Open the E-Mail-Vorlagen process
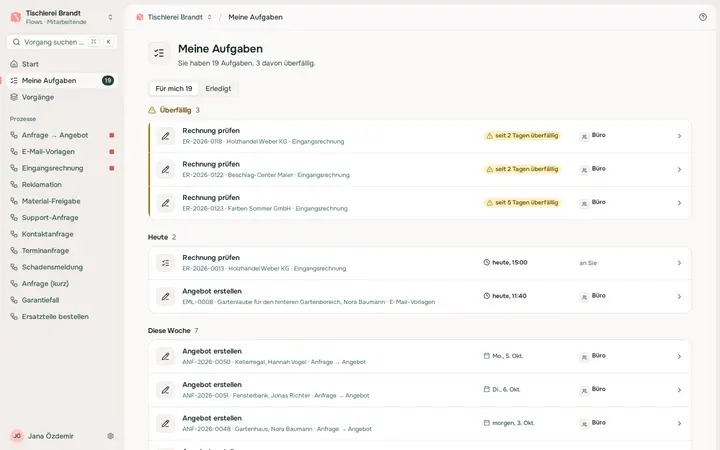Image resolution: width=720 pixels, height=450 pixels. (62, 152)
